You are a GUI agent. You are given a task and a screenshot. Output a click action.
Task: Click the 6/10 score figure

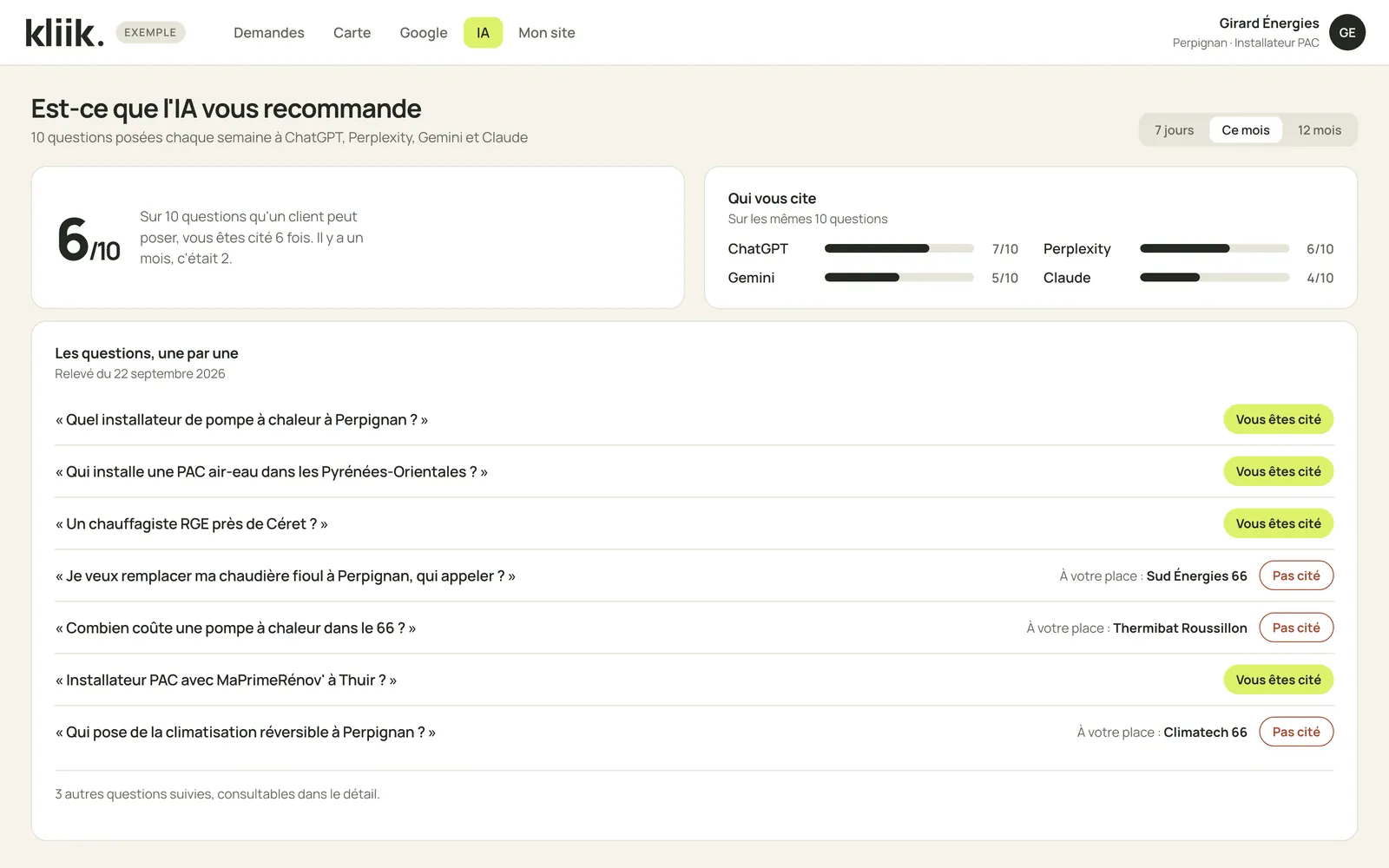click(x=89, y=239)
